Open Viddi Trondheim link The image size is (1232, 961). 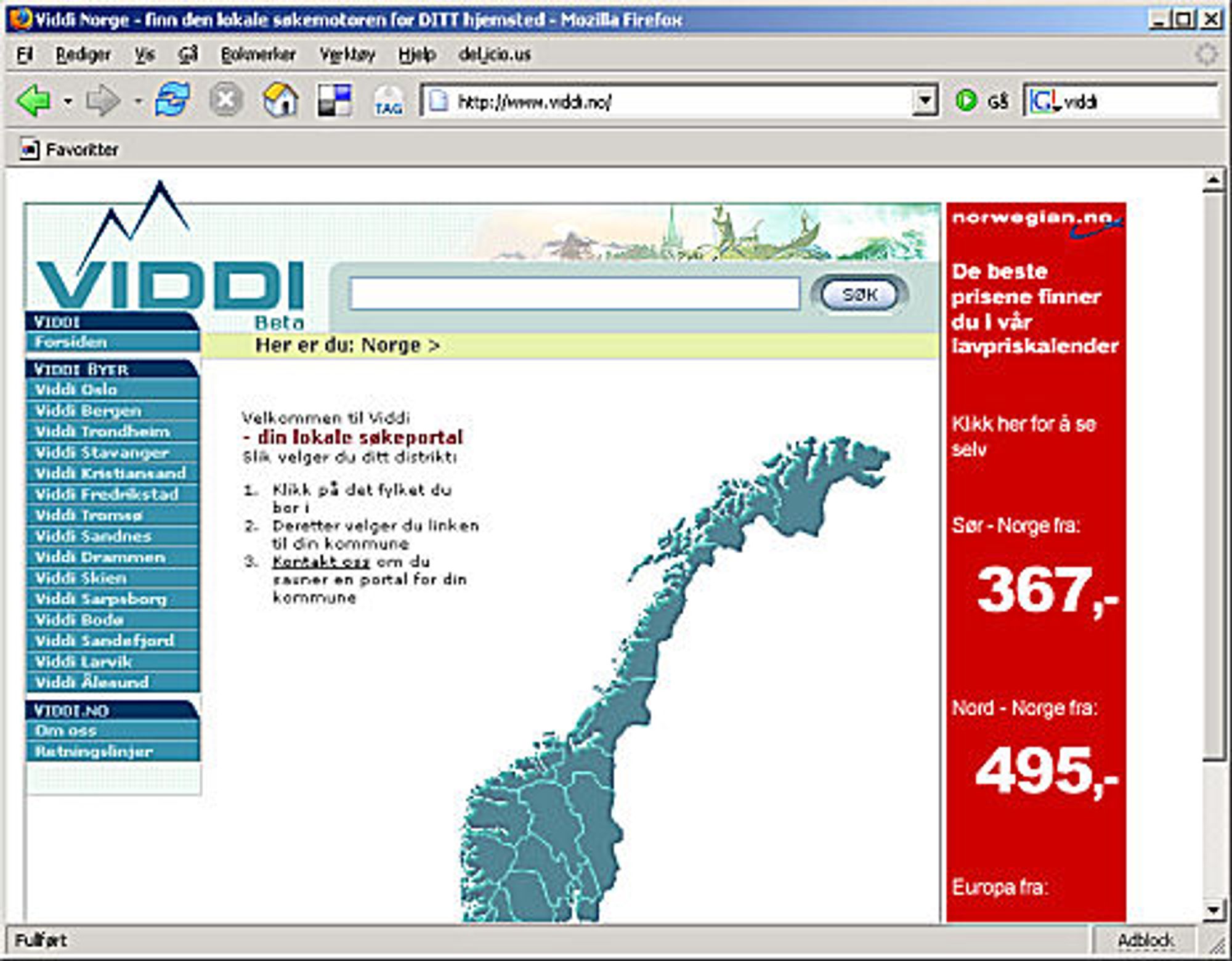(113, 431)
